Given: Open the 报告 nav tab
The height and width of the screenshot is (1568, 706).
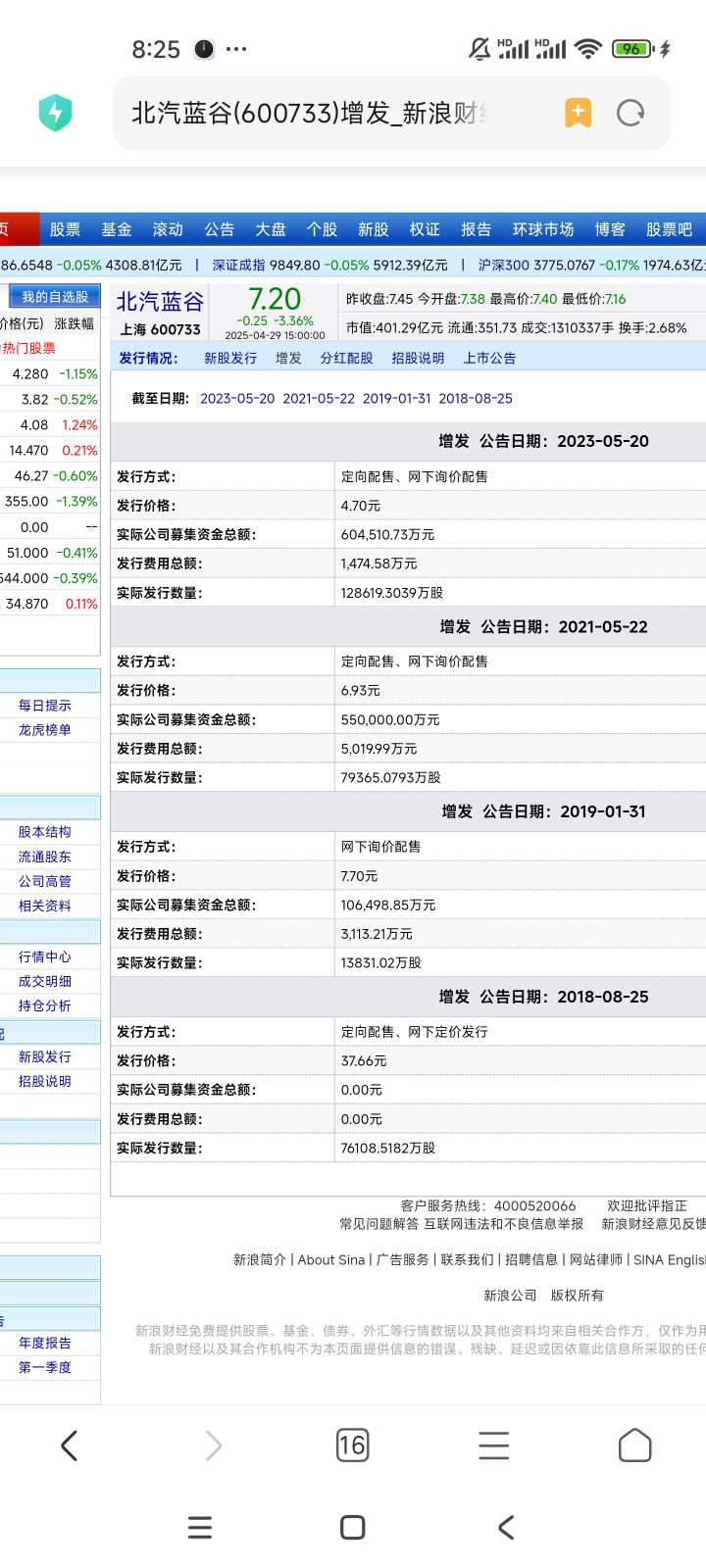Looking at the screenshot, I should click(x=476, y=229).
